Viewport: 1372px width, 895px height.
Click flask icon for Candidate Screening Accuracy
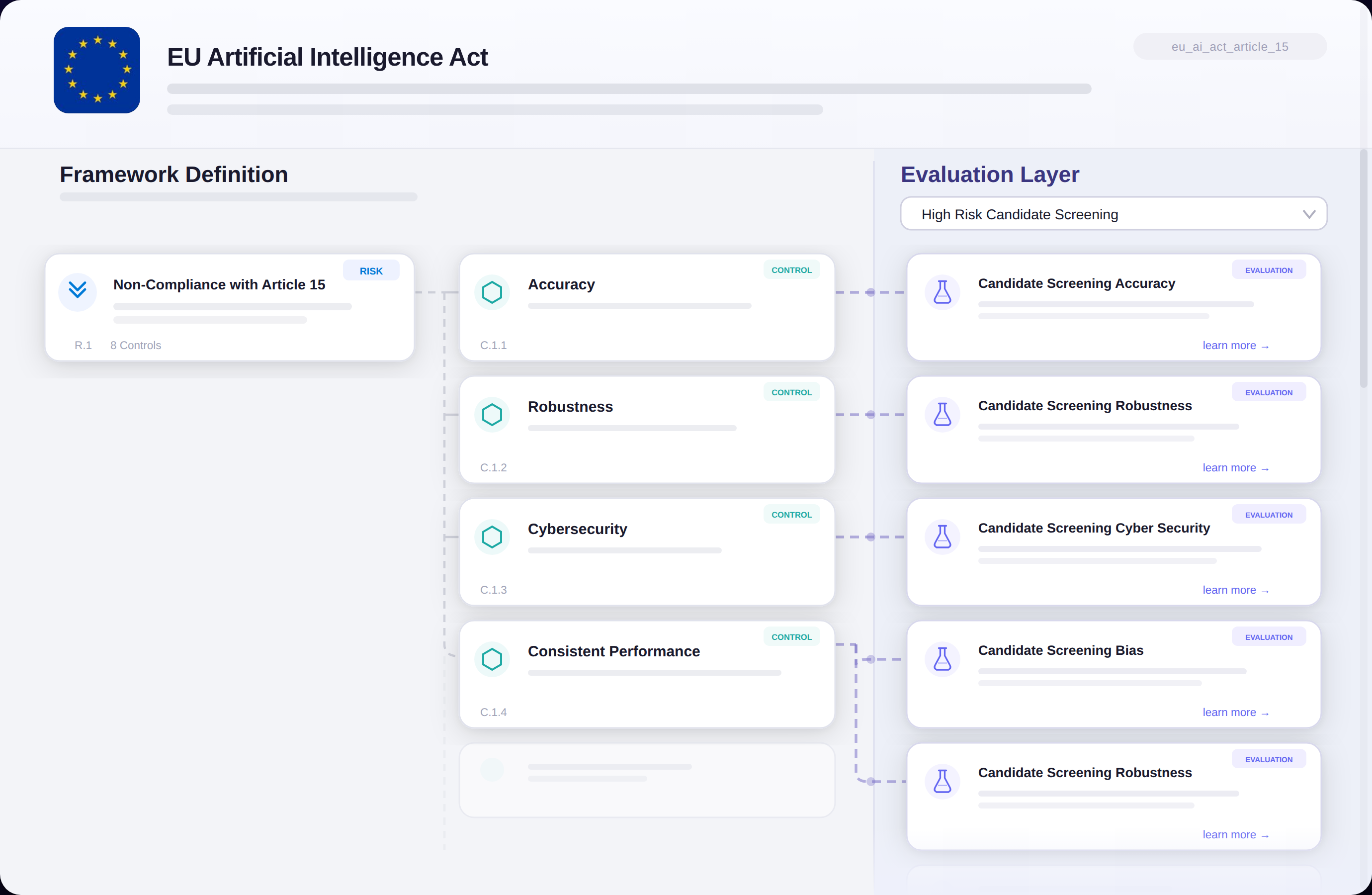click(x=942, y=292)
